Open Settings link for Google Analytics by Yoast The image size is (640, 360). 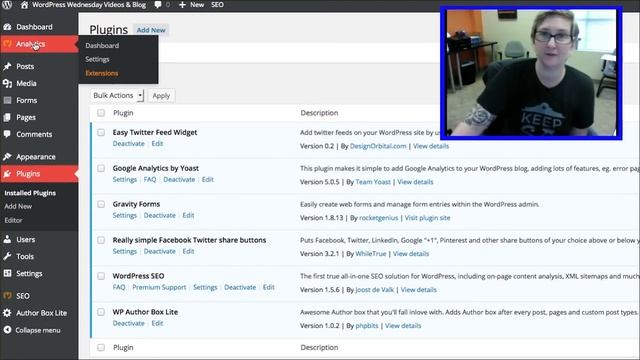(124, 180)
